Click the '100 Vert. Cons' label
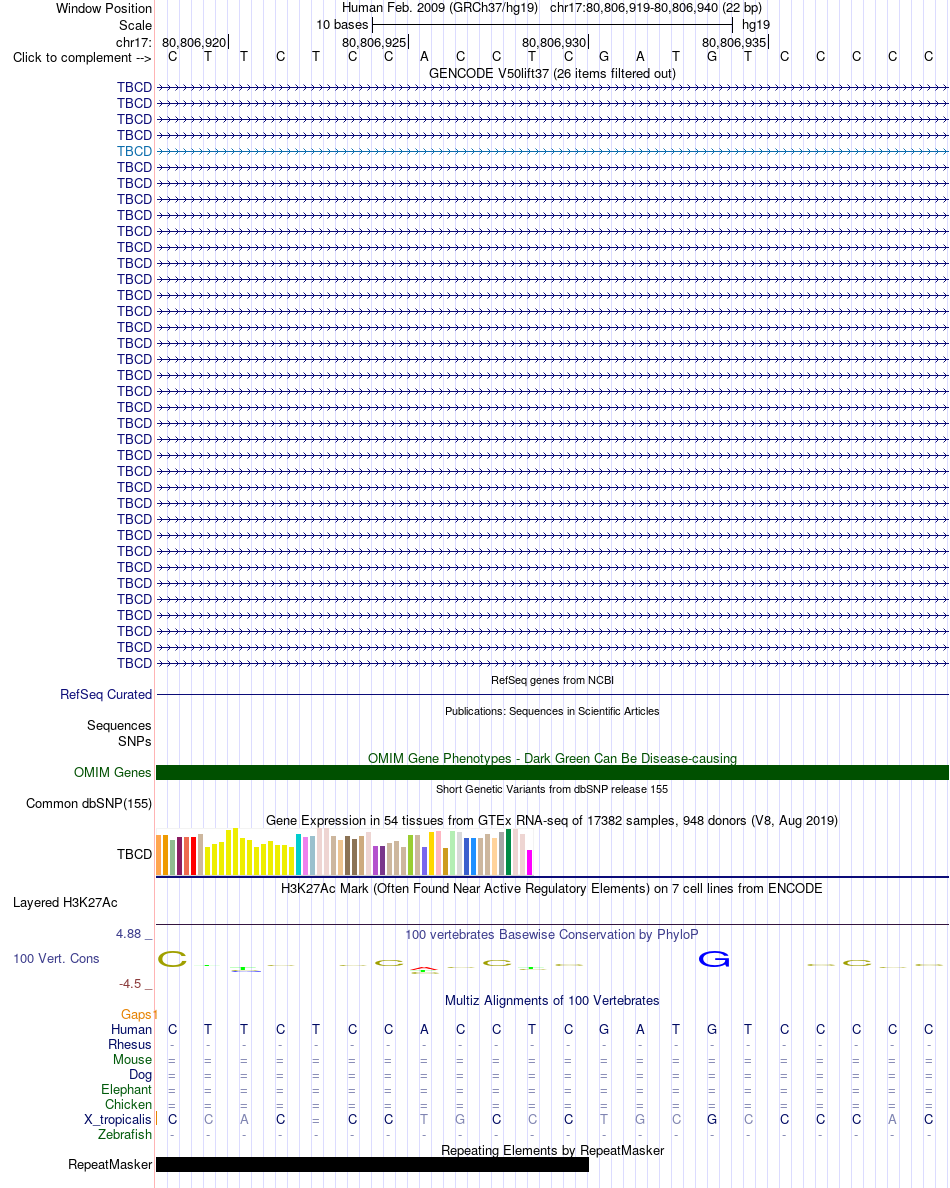 pyautogui.click(x=56, y=958)
